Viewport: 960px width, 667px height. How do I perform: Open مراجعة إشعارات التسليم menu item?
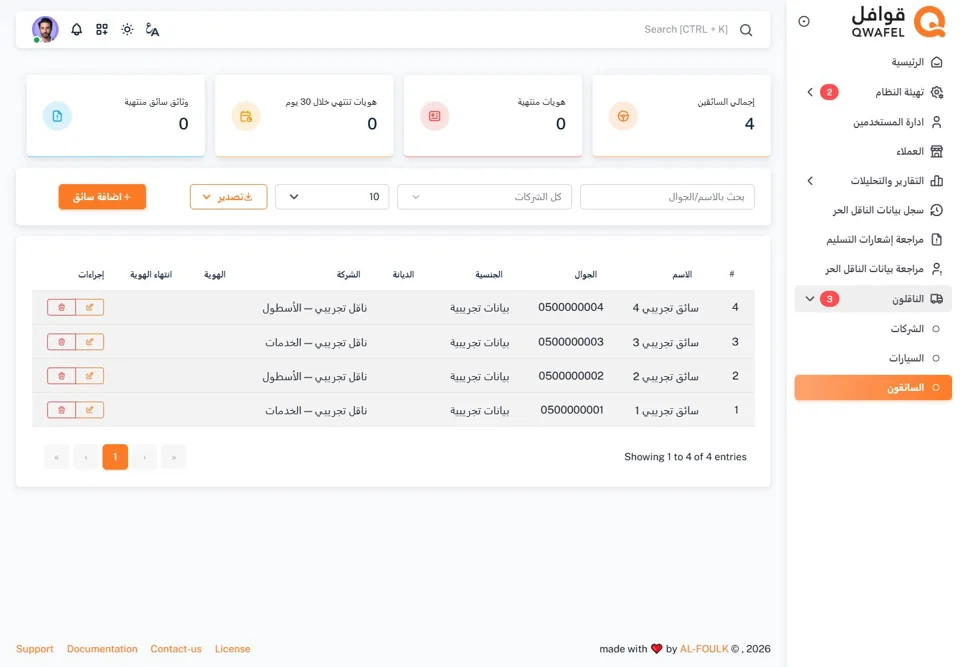[874, 239]
